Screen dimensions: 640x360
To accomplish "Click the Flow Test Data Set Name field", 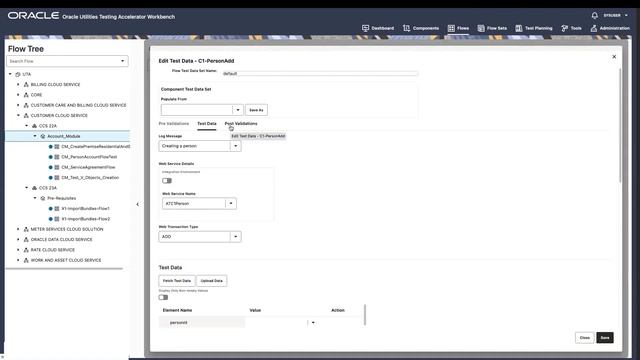I will click(320, 73).
